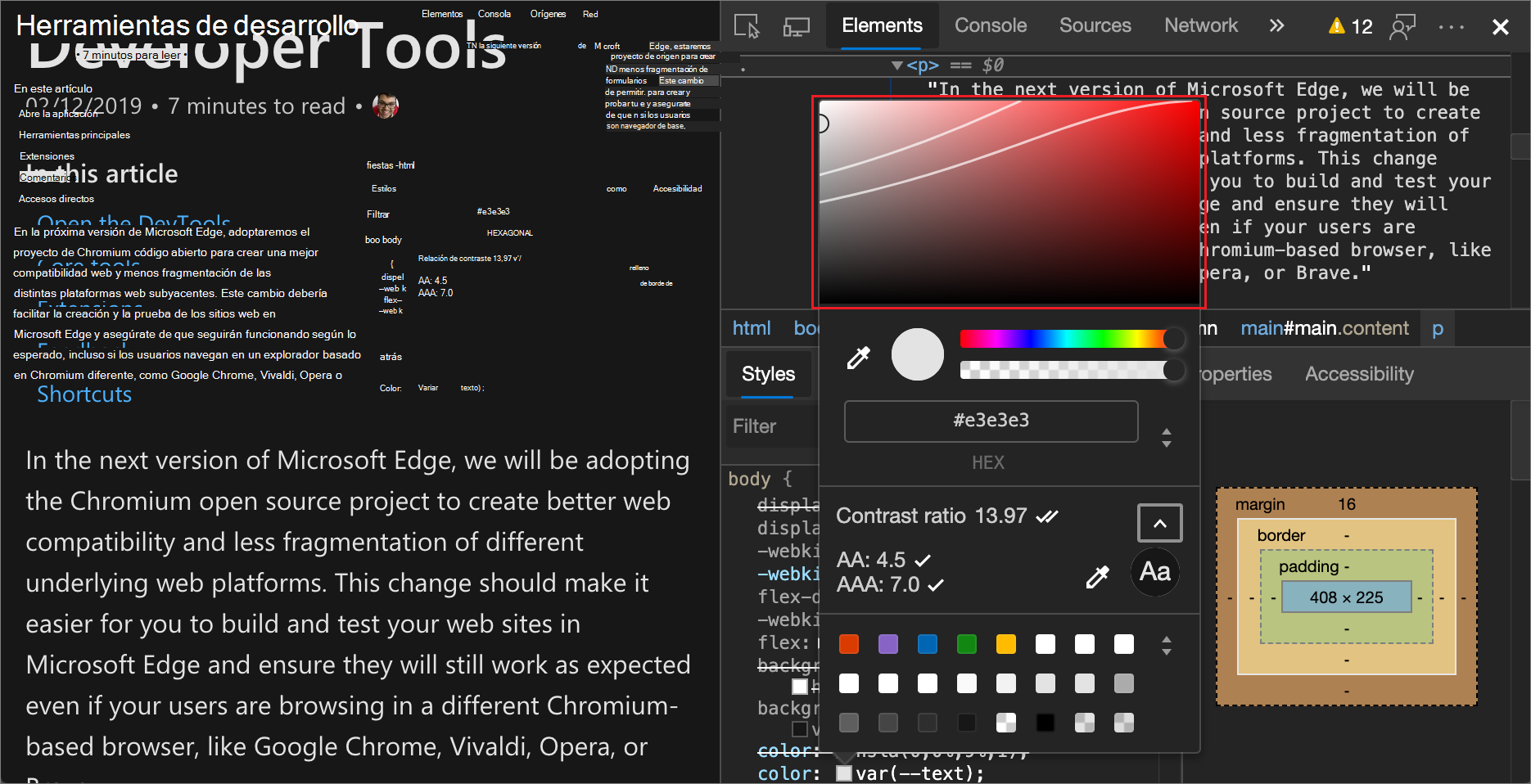Toggle device emulation toolbar icon

[x=796, y=26]
